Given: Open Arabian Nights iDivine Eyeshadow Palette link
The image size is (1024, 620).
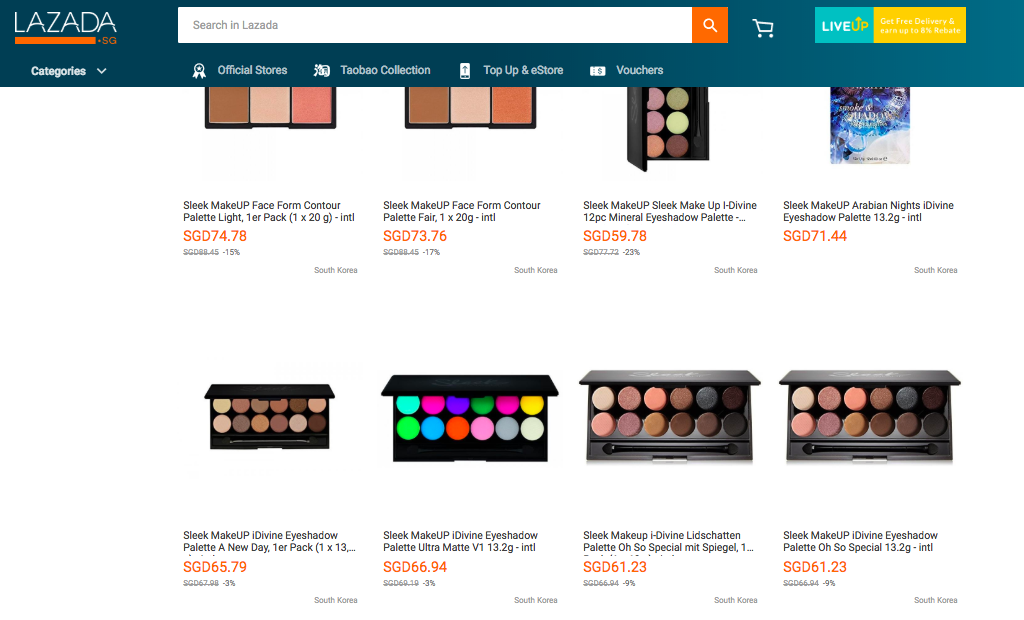Looking at the screenshot, I should [x=868, y=211].
